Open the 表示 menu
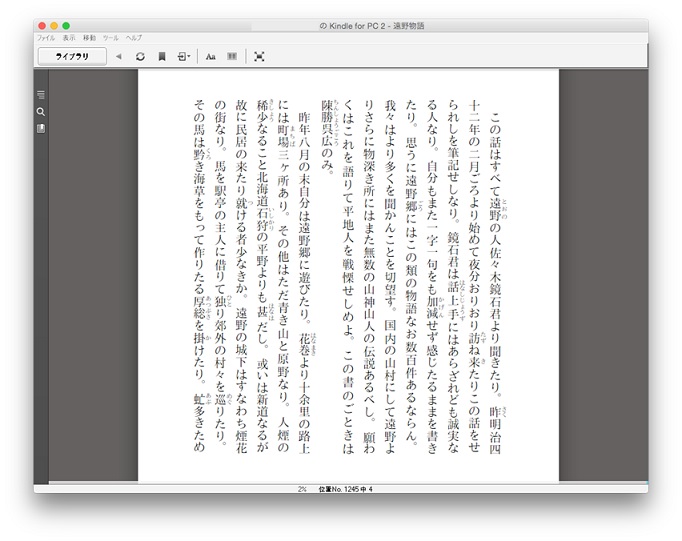The height and width of the screenshot is (541, 682). (x=69, y=37)
